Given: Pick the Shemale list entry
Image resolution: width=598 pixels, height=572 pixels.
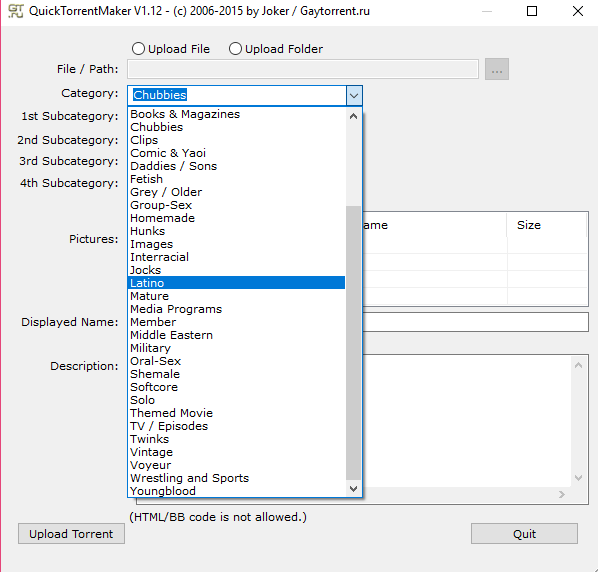Looking at the screenshot, I should pos(236,374).
